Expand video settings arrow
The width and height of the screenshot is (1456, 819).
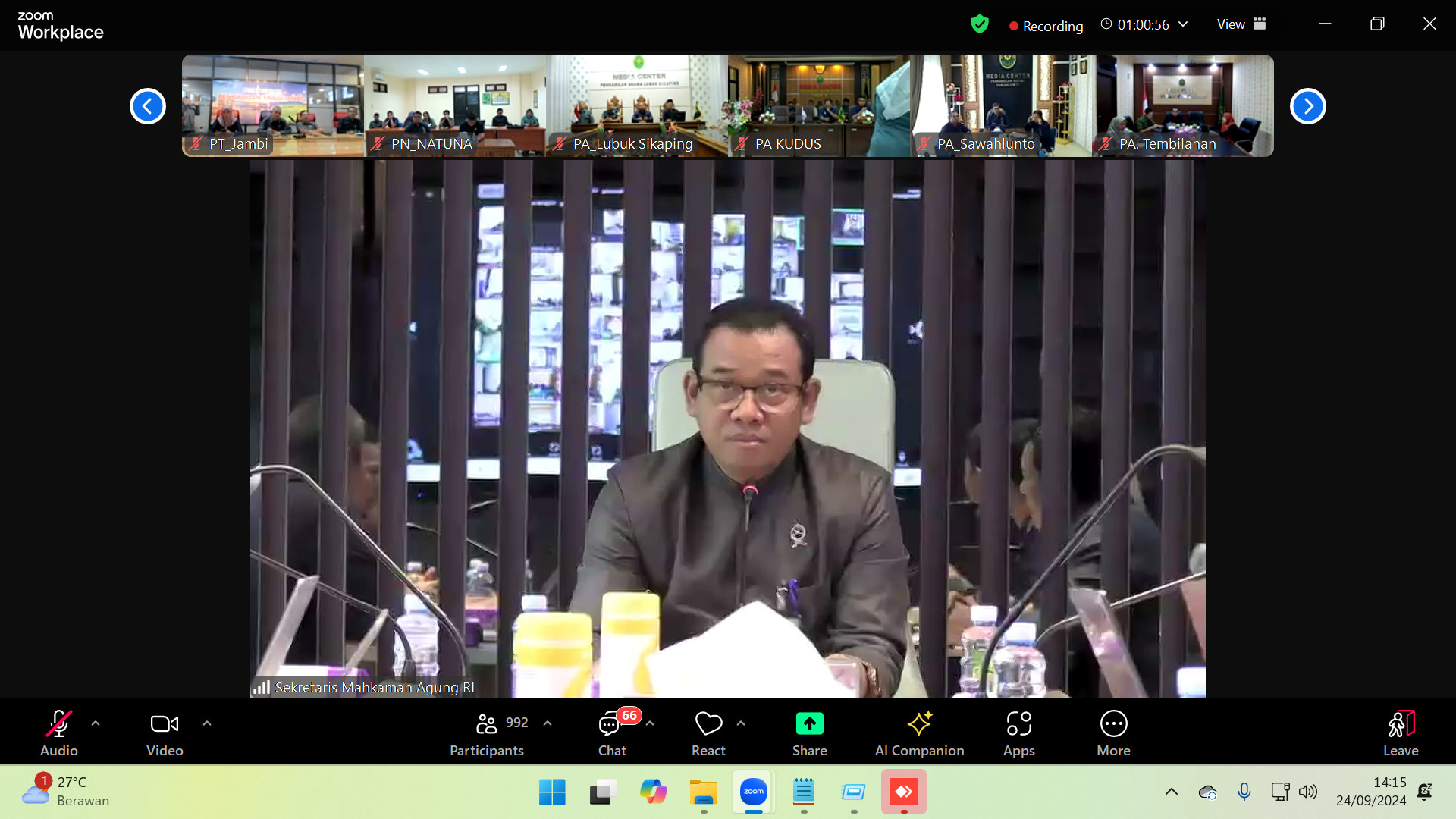click(x=207, y=723)
